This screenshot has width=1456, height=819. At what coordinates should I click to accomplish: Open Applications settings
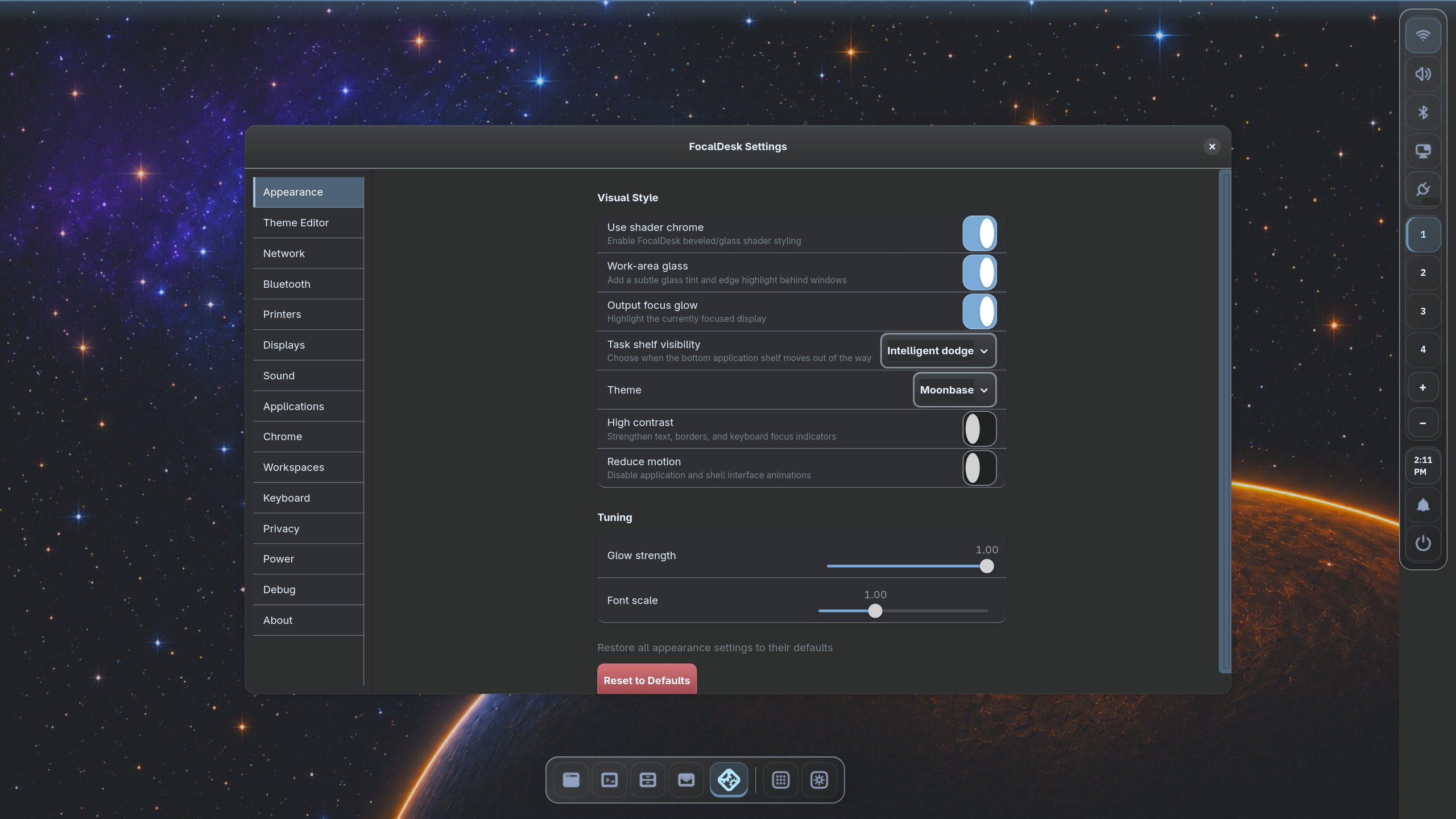tap(308, 407)
